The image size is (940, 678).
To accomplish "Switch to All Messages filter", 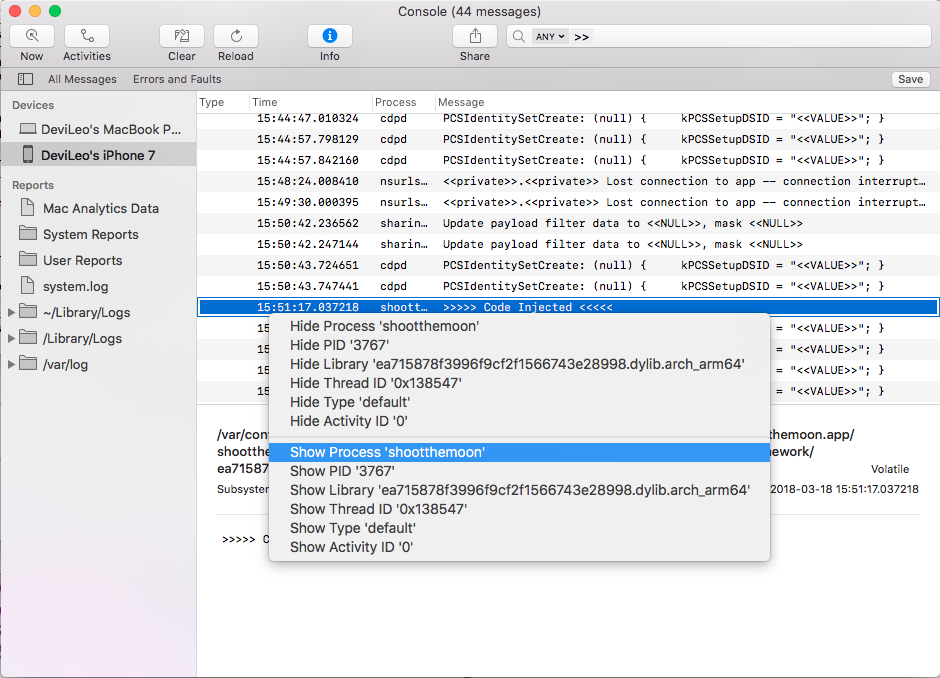I will tap(82, 79).
